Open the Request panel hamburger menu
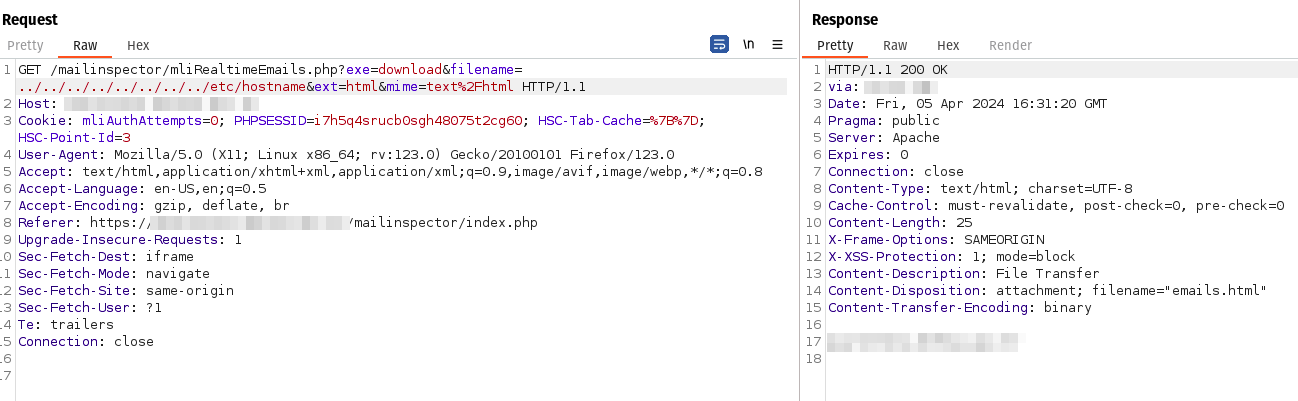Viewport: 1298px width, 401px height. pyautogui.click(x=778, y=45)
